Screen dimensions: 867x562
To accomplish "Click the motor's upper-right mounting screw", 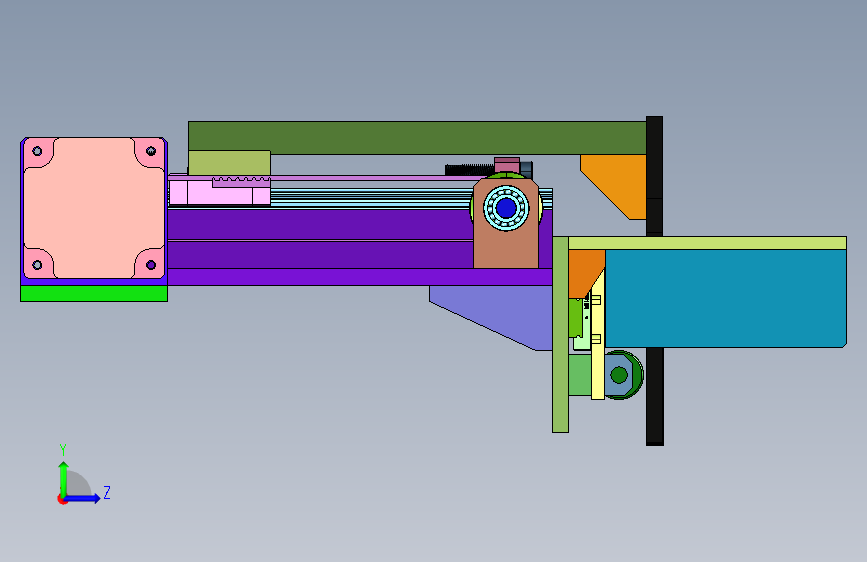I will click(151, 151).
